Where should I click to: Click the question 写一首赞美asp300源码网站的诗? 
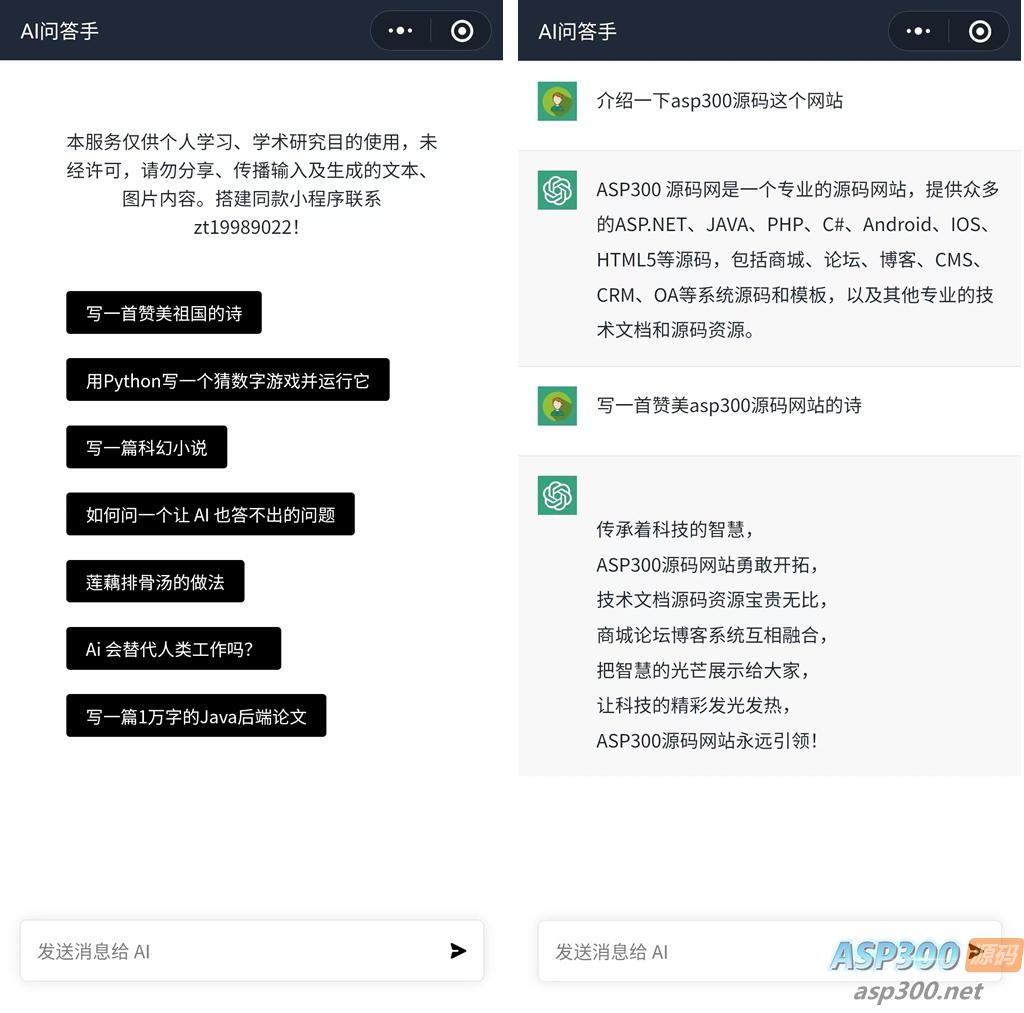coord(729,406)
